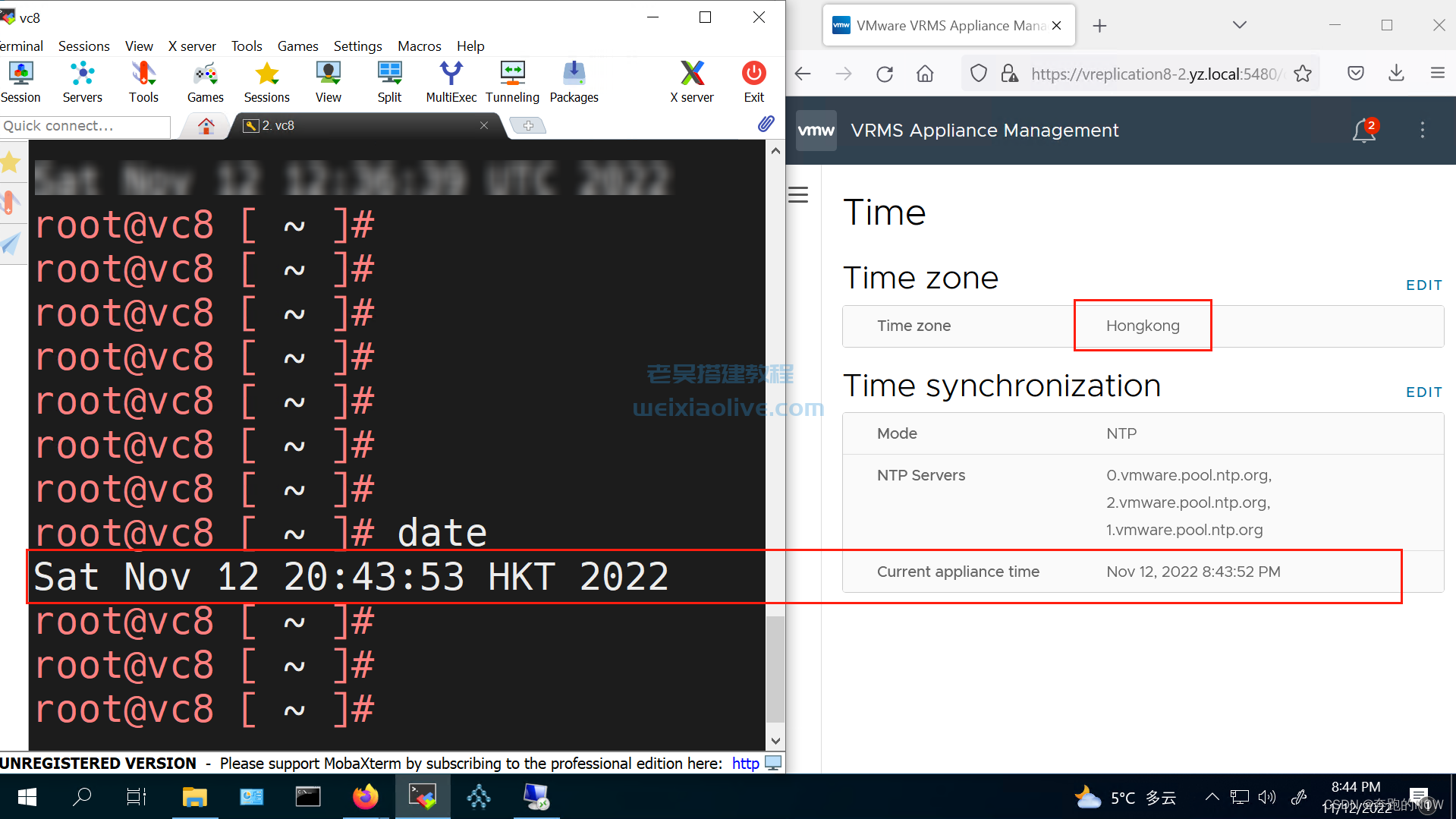Open the Session toolbar icon in MobaXterm
This screenshot has width=1456, height=819.
coord(20,82)
